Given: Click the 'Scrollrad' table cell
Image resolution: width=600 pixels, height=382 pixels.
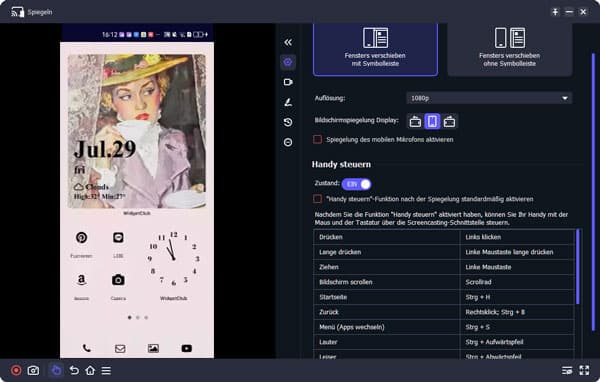Looking at the screenshot, I should click(517, 282).
